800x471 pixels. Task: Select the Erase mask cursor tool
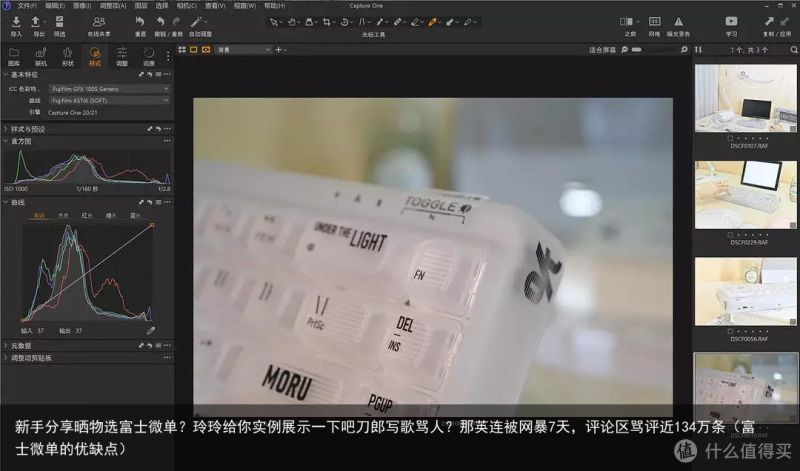[415, 22]
